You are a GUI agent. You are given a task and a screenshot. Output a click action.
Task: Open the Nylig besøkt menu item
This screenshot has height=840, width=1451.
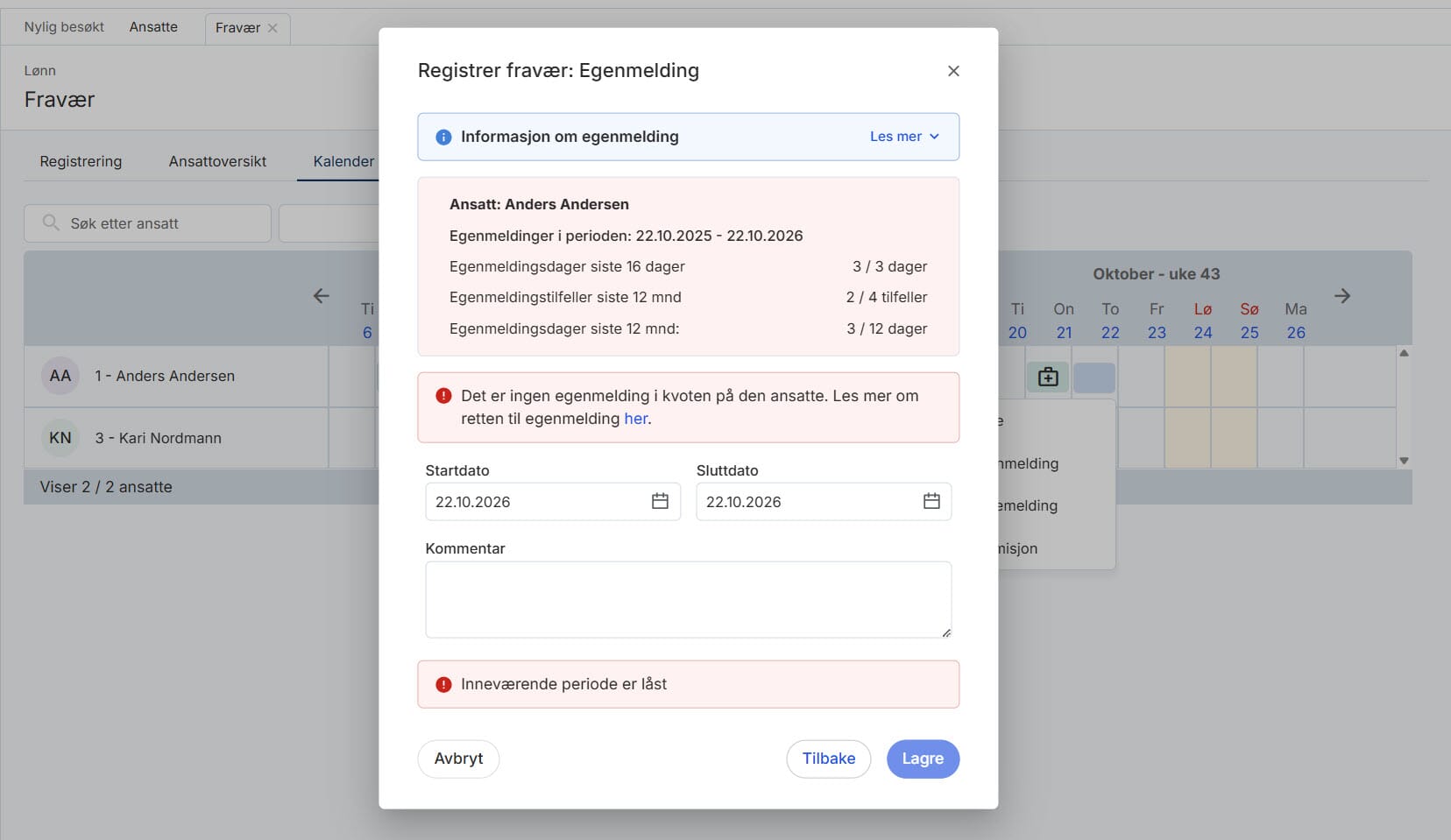64,27
